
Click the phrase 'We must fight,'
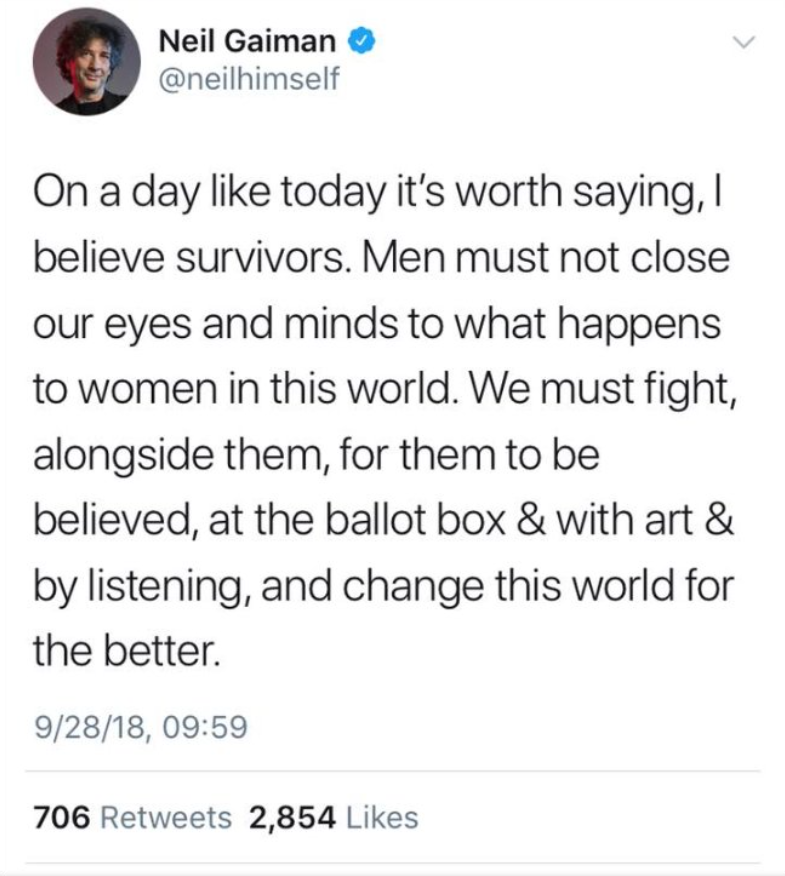click(605, 389)
